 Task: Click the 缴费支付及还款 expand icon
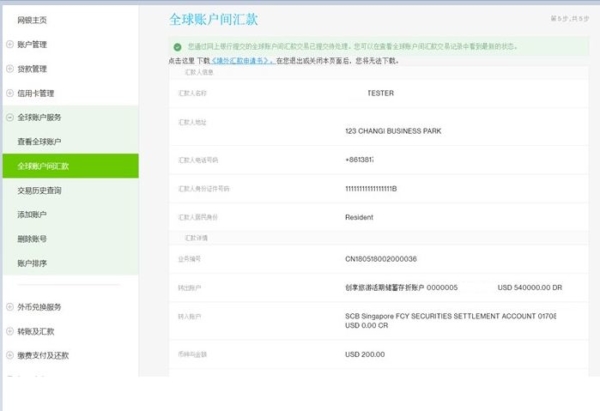click(x=10, y=355)
